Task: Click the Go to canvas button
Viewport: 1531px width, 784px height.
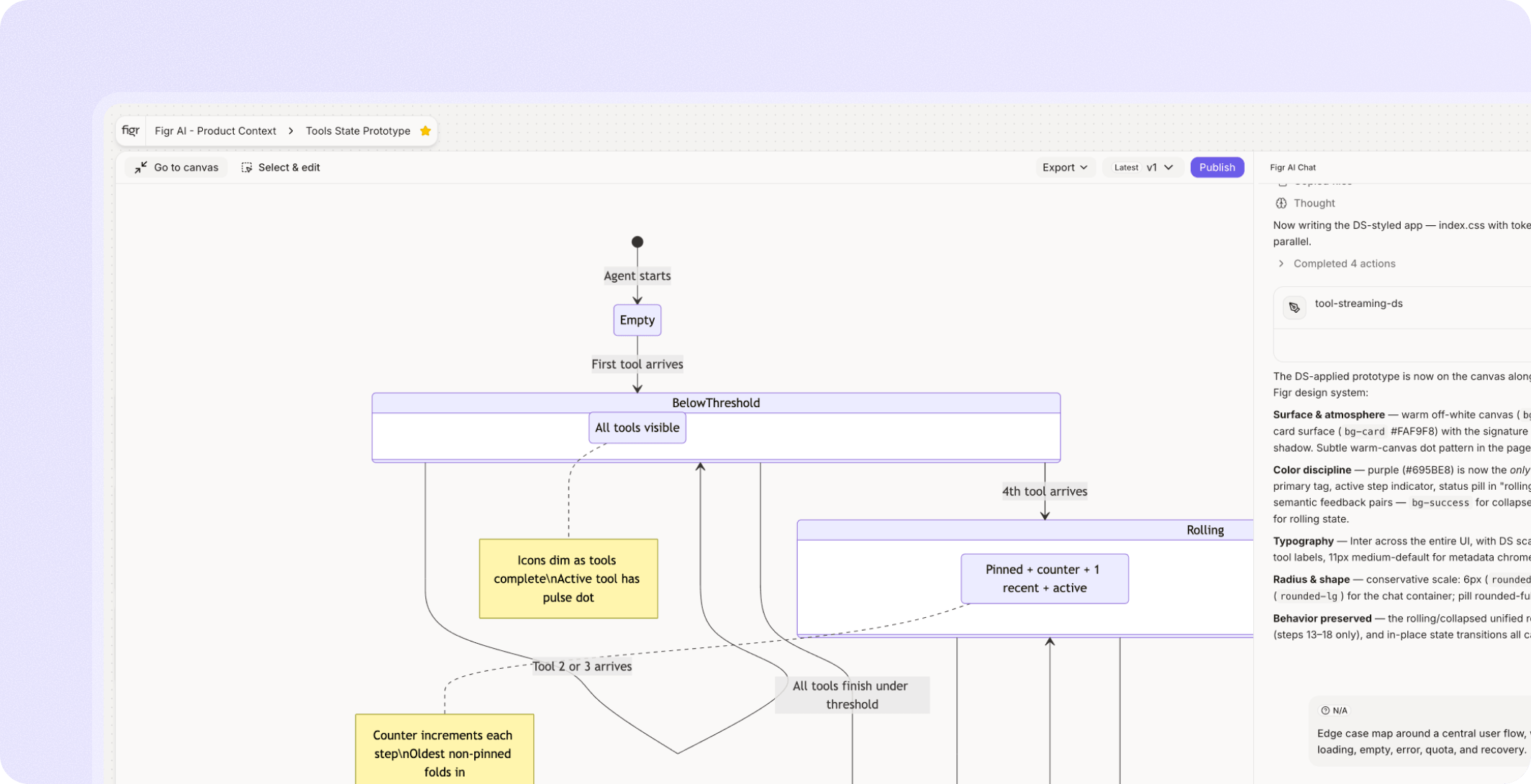Action: click(176, 168)
